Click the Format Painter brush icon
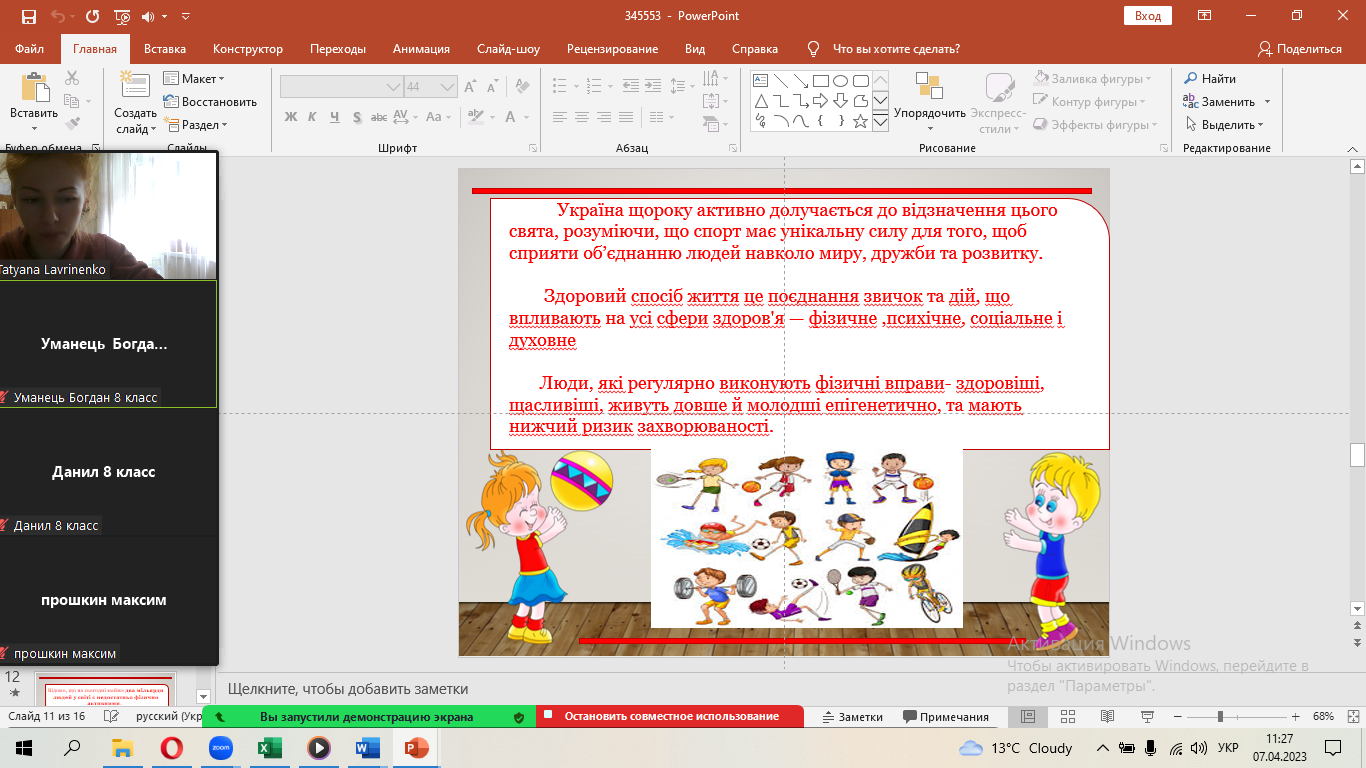 [x=72, y=124]
